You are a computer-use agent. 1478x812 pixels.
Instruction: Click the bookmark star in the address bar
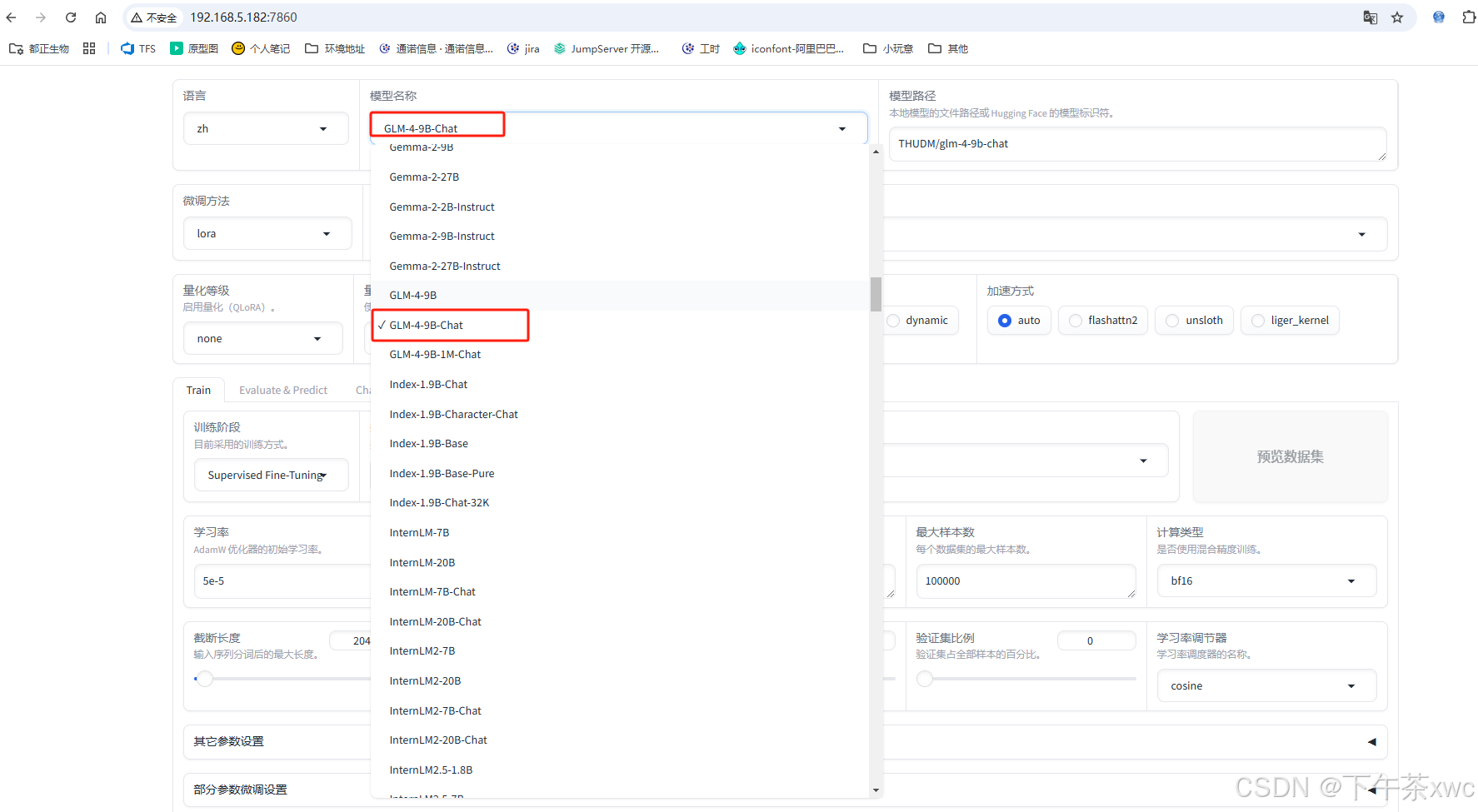pyautogui.click(x=1398, y=17)
